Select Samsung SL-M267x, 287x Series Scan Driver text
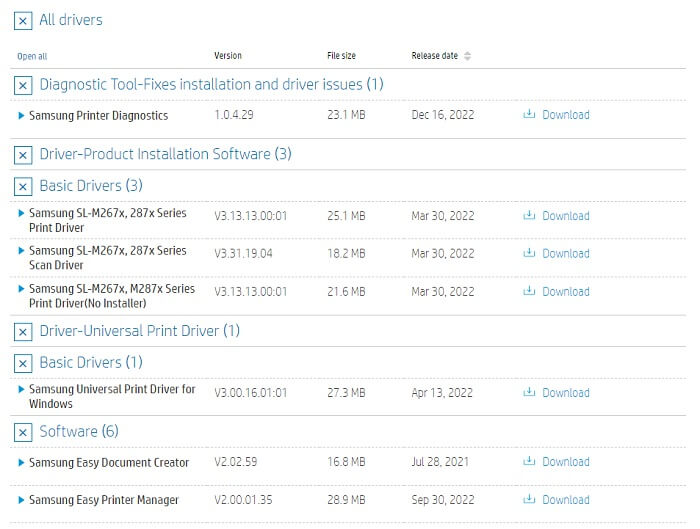 pos(108,258)
